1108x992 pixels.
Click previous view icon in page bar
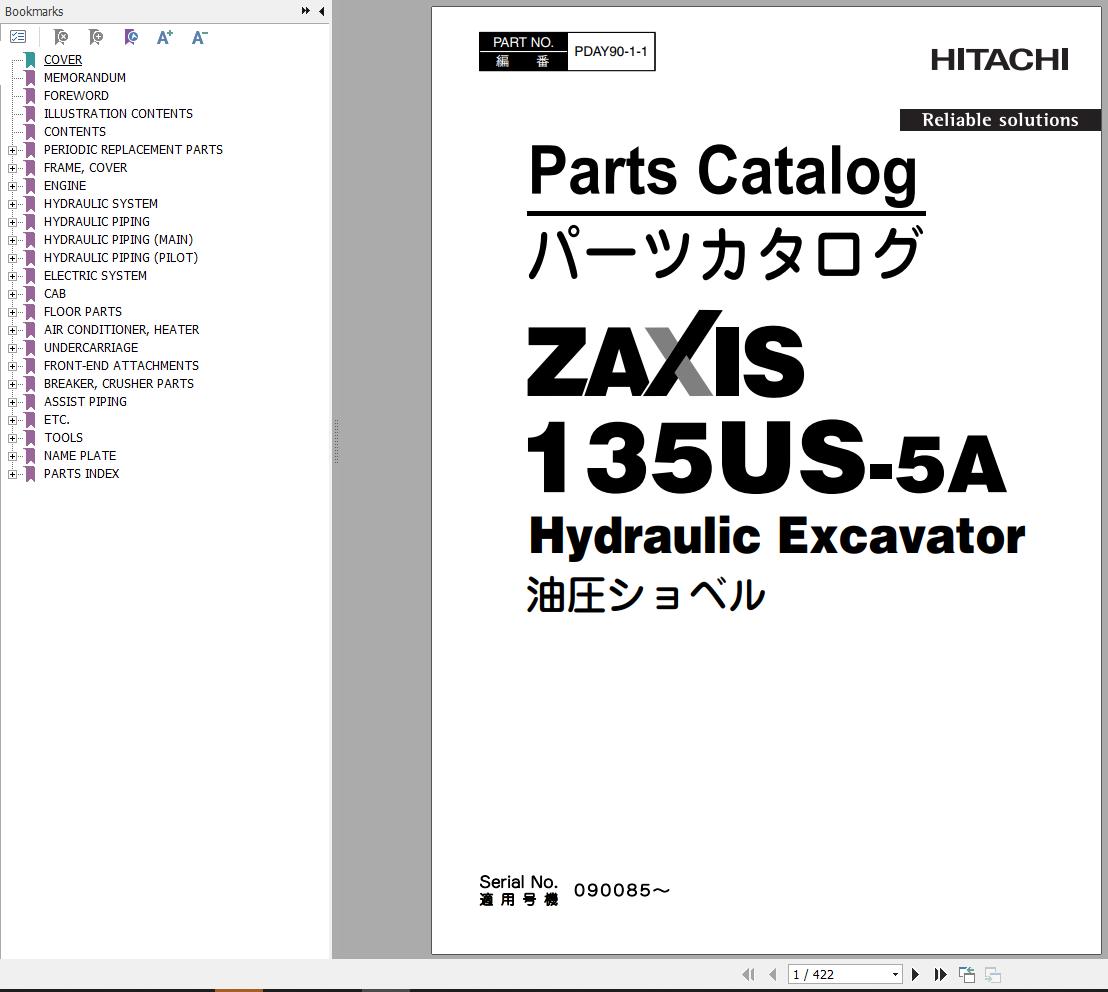(967, 974)
